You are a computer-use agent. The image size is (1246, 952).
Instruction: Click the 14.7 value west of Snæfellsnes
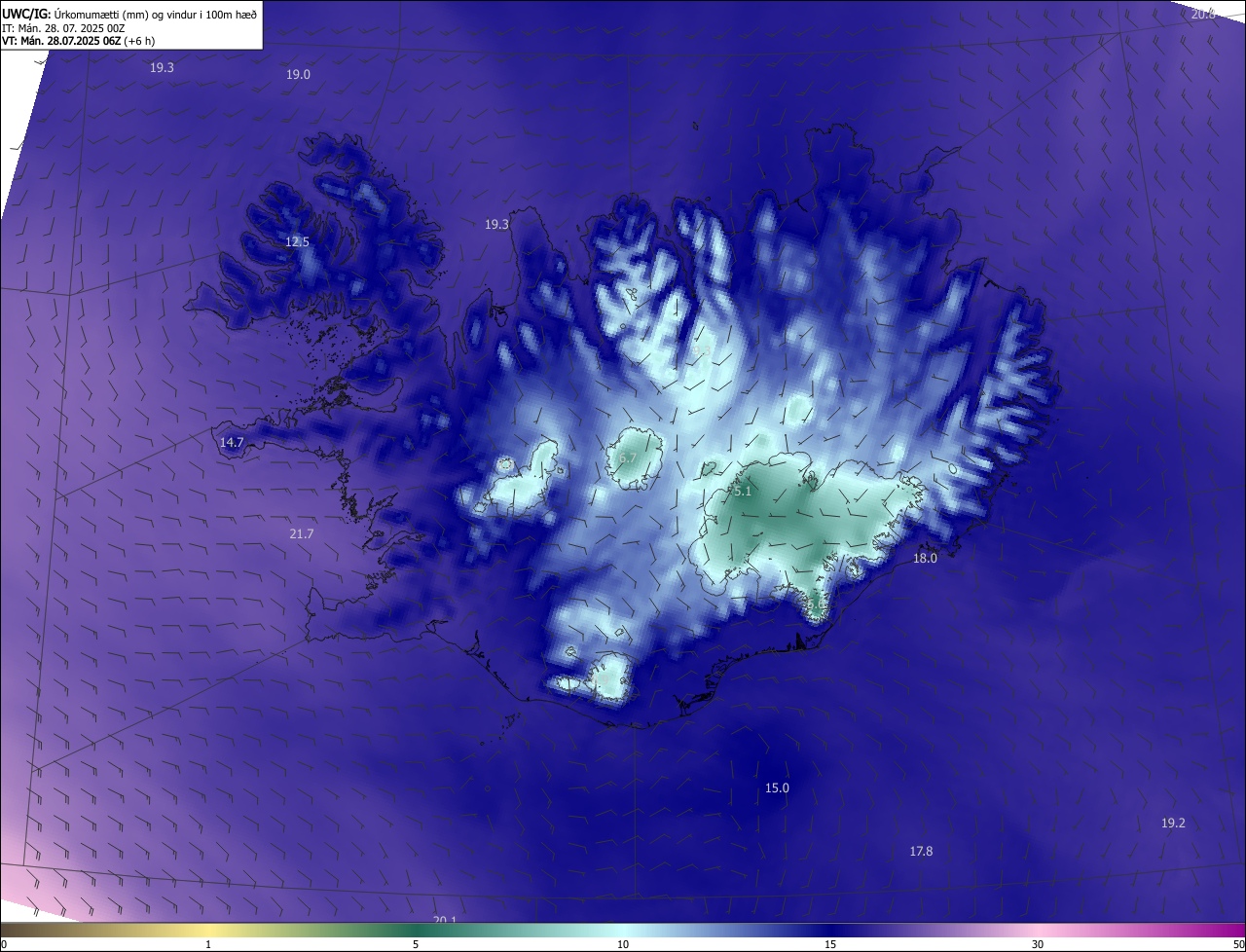click(x=232, y=442)
